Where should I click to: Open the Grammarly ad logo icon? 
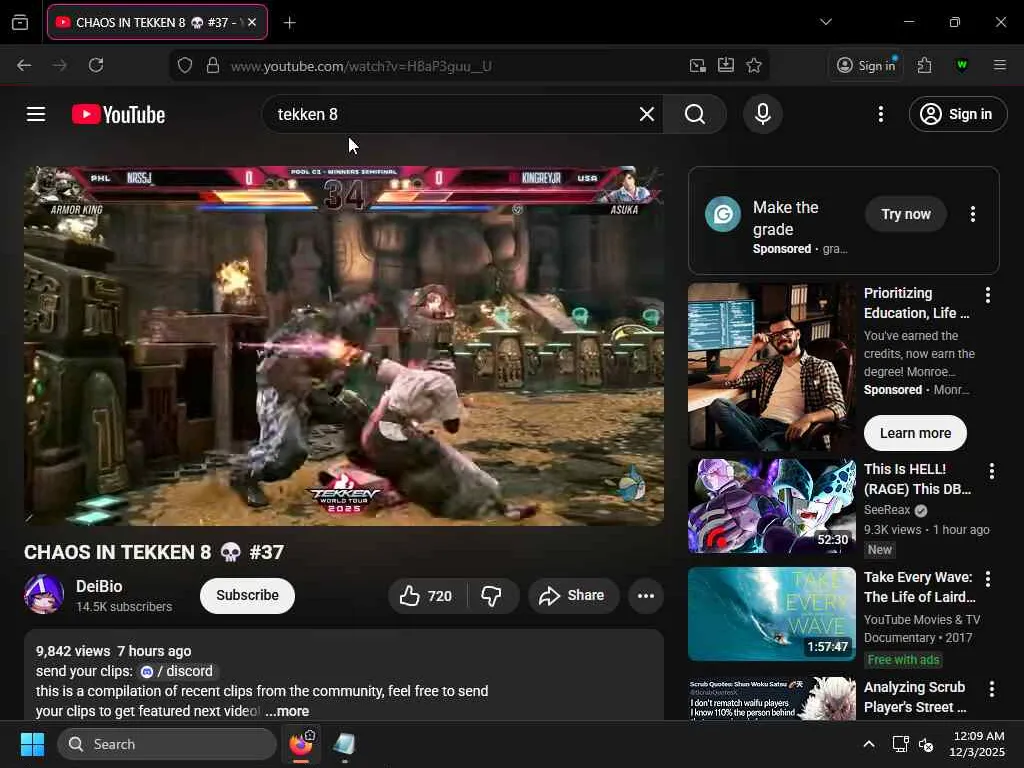[x=723, y=214]
